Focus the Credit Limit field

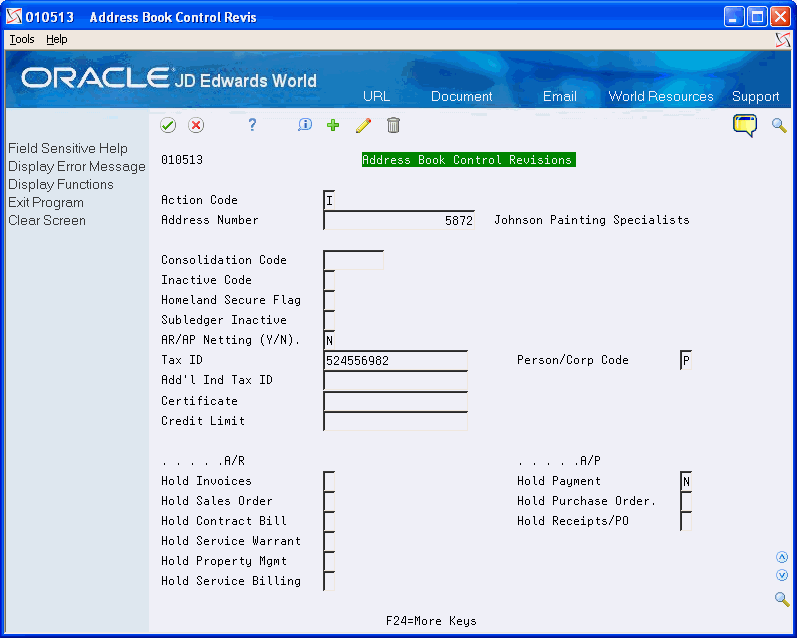pos(395,421)
